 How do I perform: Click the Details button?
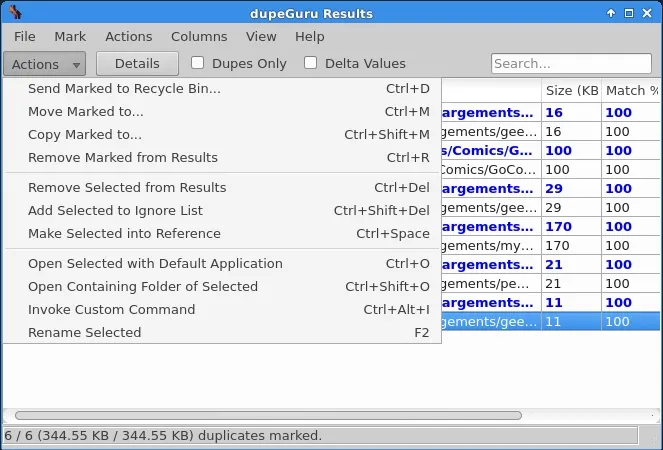pos(137,64)
